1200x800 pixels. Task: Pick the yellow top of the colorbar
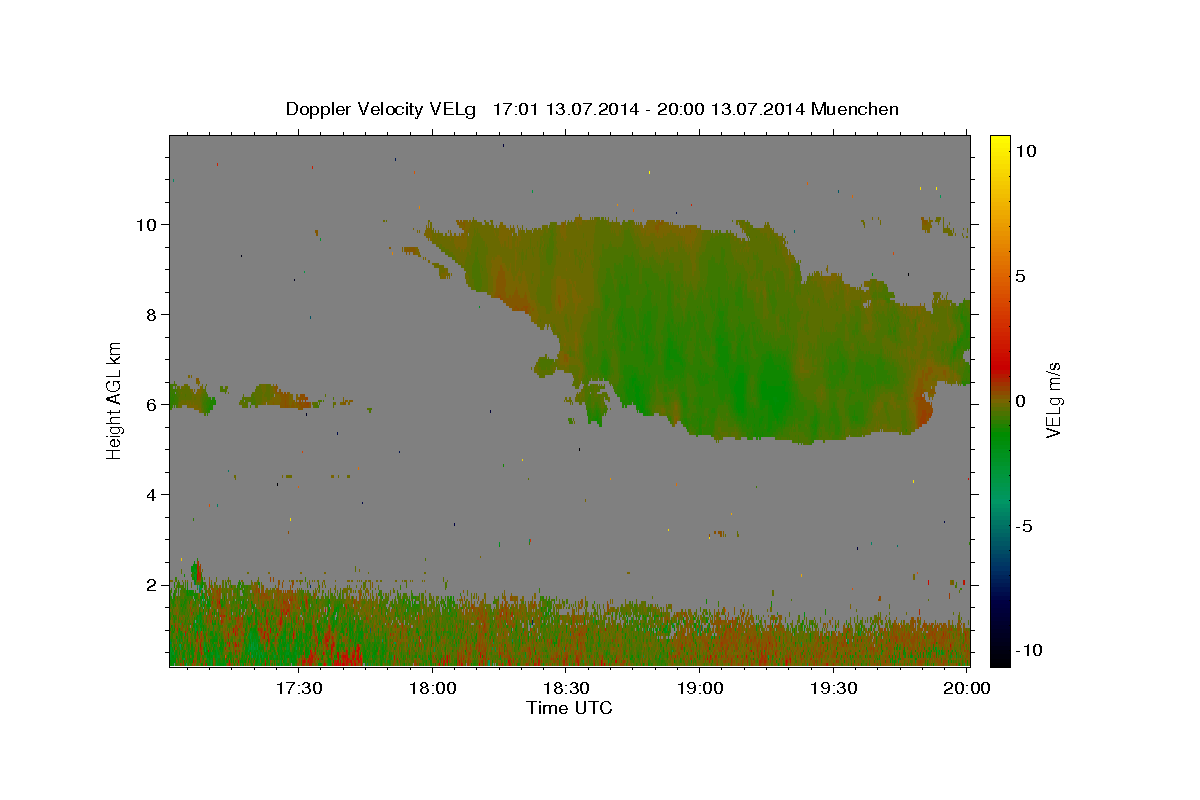click(x=1000, y=143)
